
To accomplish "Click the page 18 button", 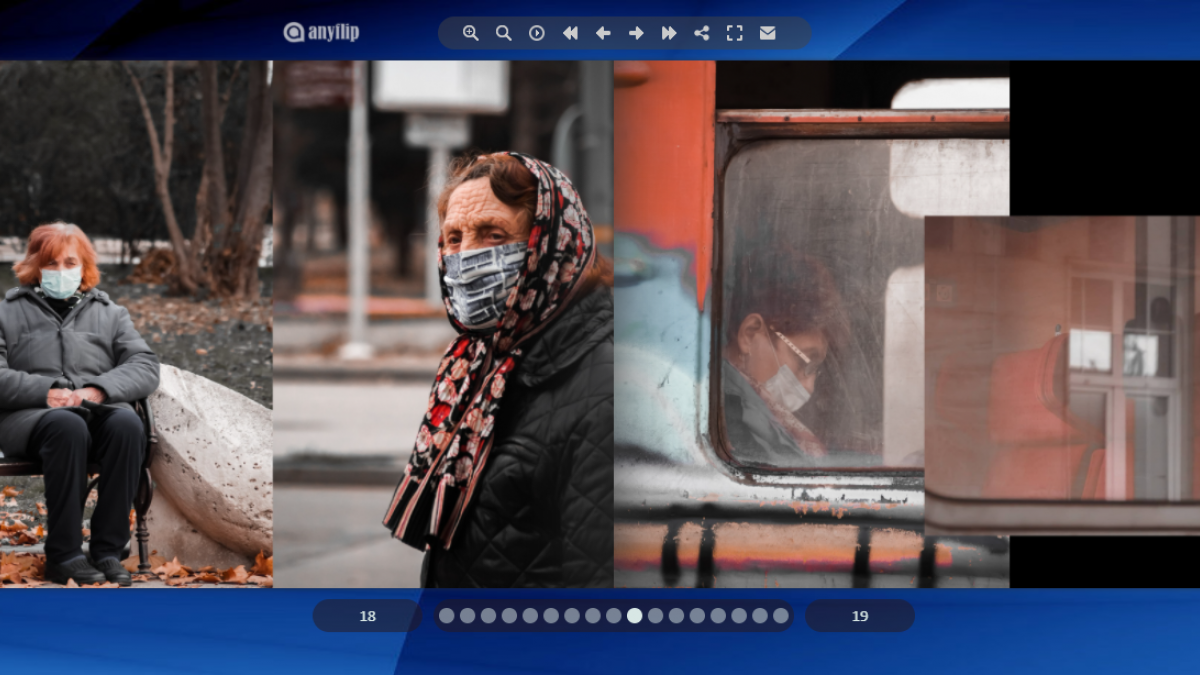I will [367, 616].
